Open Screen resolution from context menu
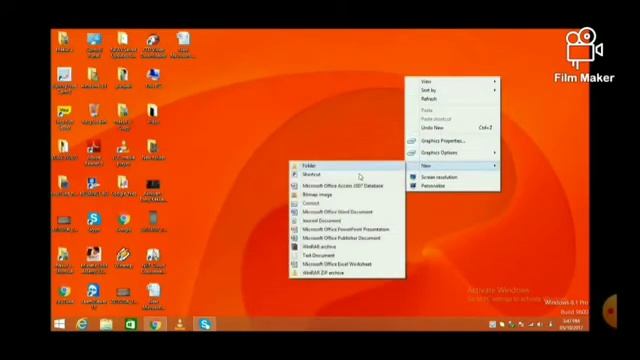640x360 pixels. click(x=453, y=177)
